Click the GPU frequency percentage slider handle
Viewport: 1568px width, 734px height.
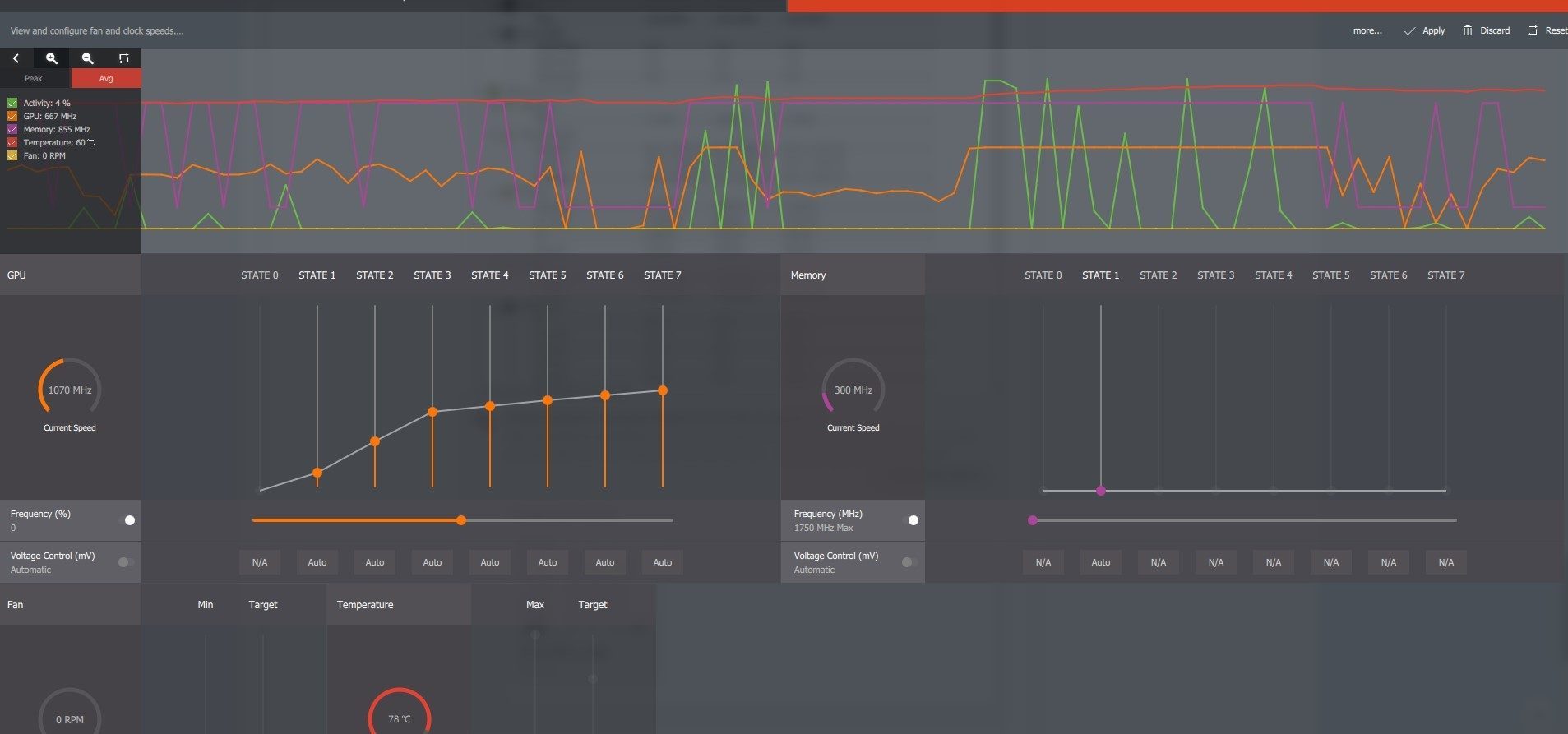point(461,520)
